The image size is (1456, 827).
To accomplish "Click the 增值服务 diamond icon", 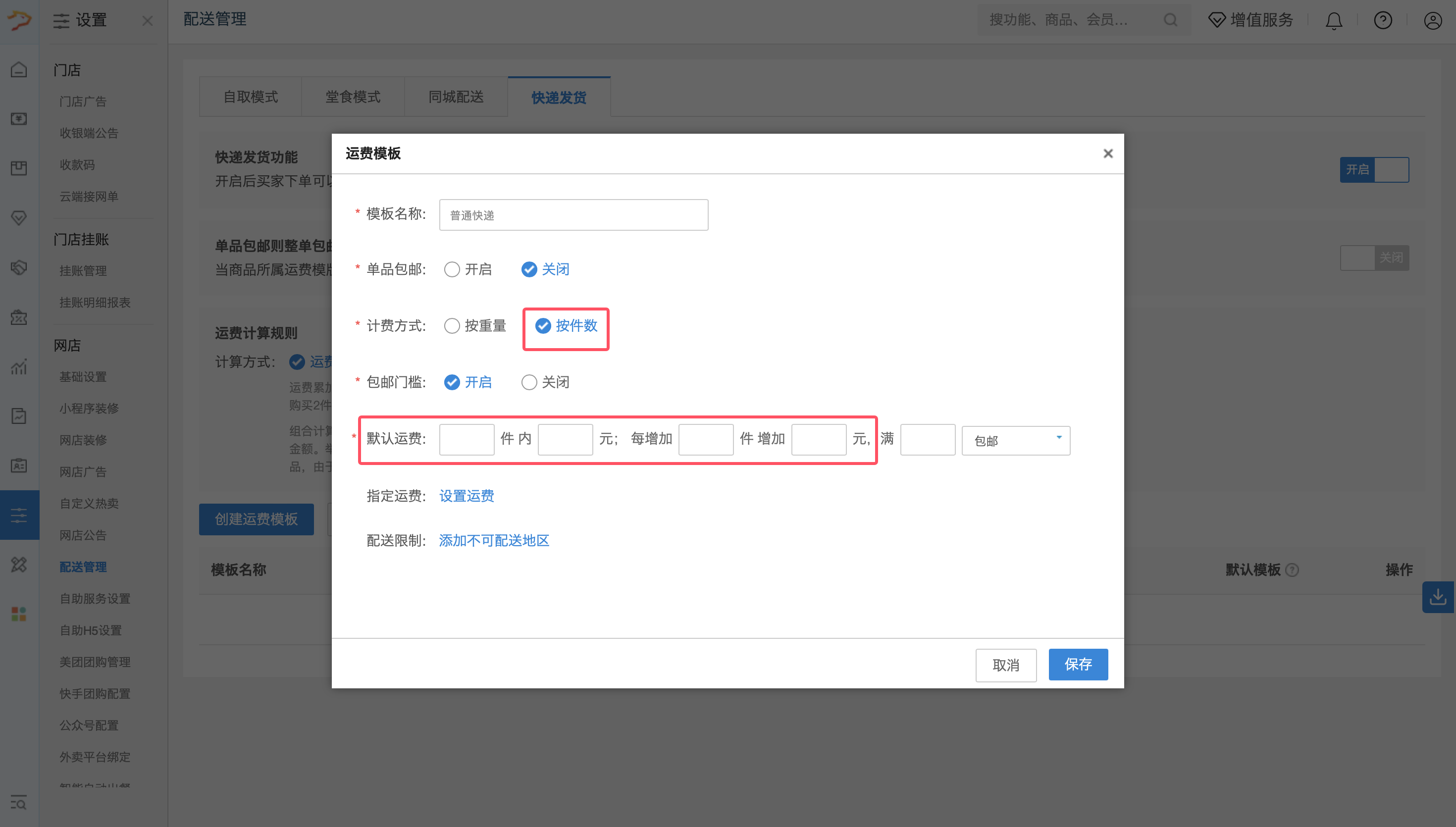I will 1216,20.
